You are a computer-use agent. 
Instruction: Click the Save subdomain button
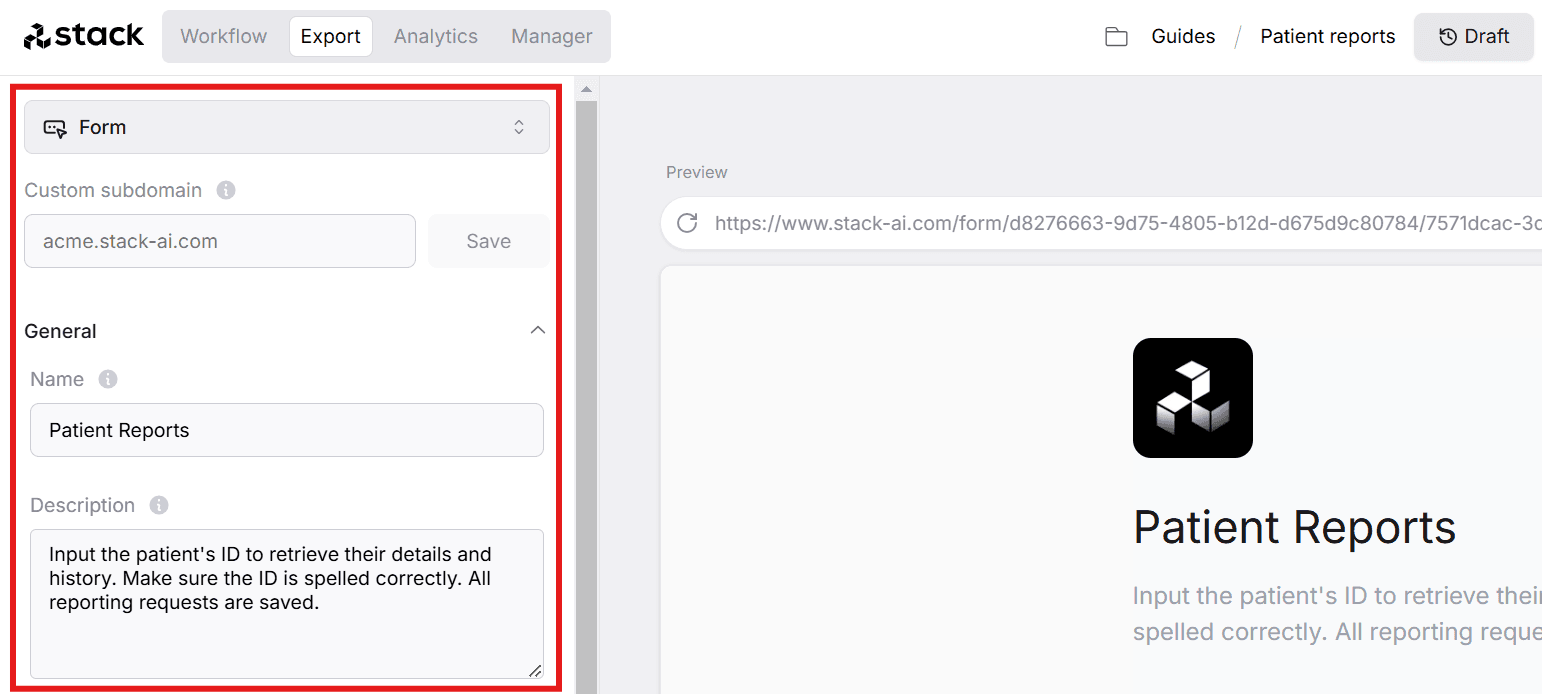point(488,241)
